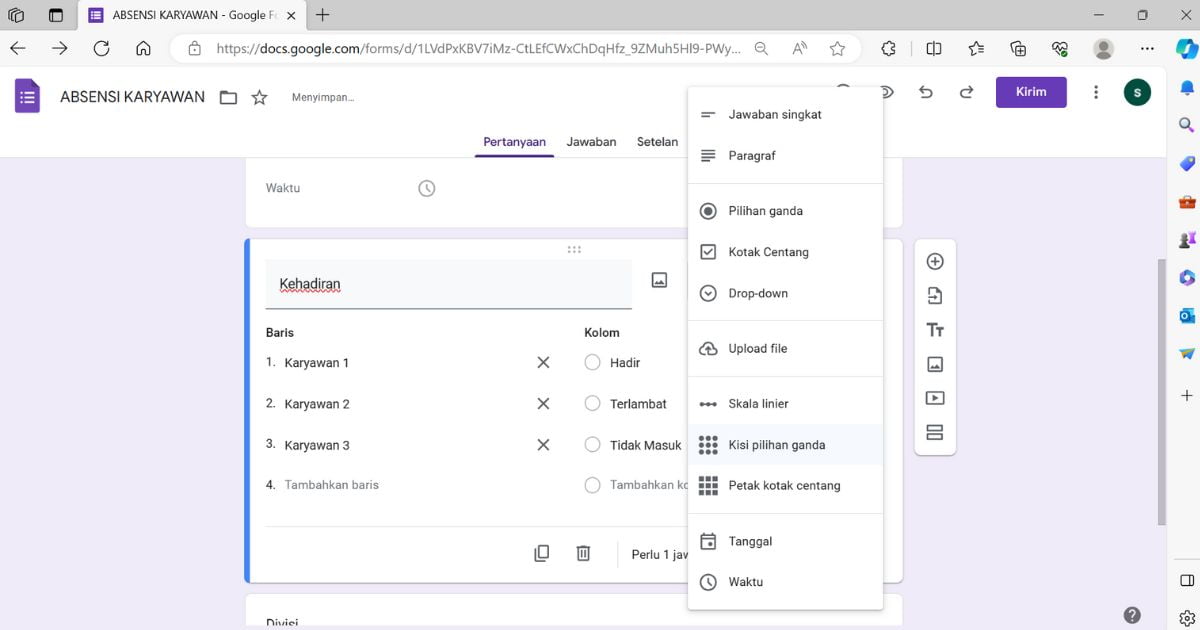Open a new browser tab
The image size is (1200, 630).
[x=323, y=15]
